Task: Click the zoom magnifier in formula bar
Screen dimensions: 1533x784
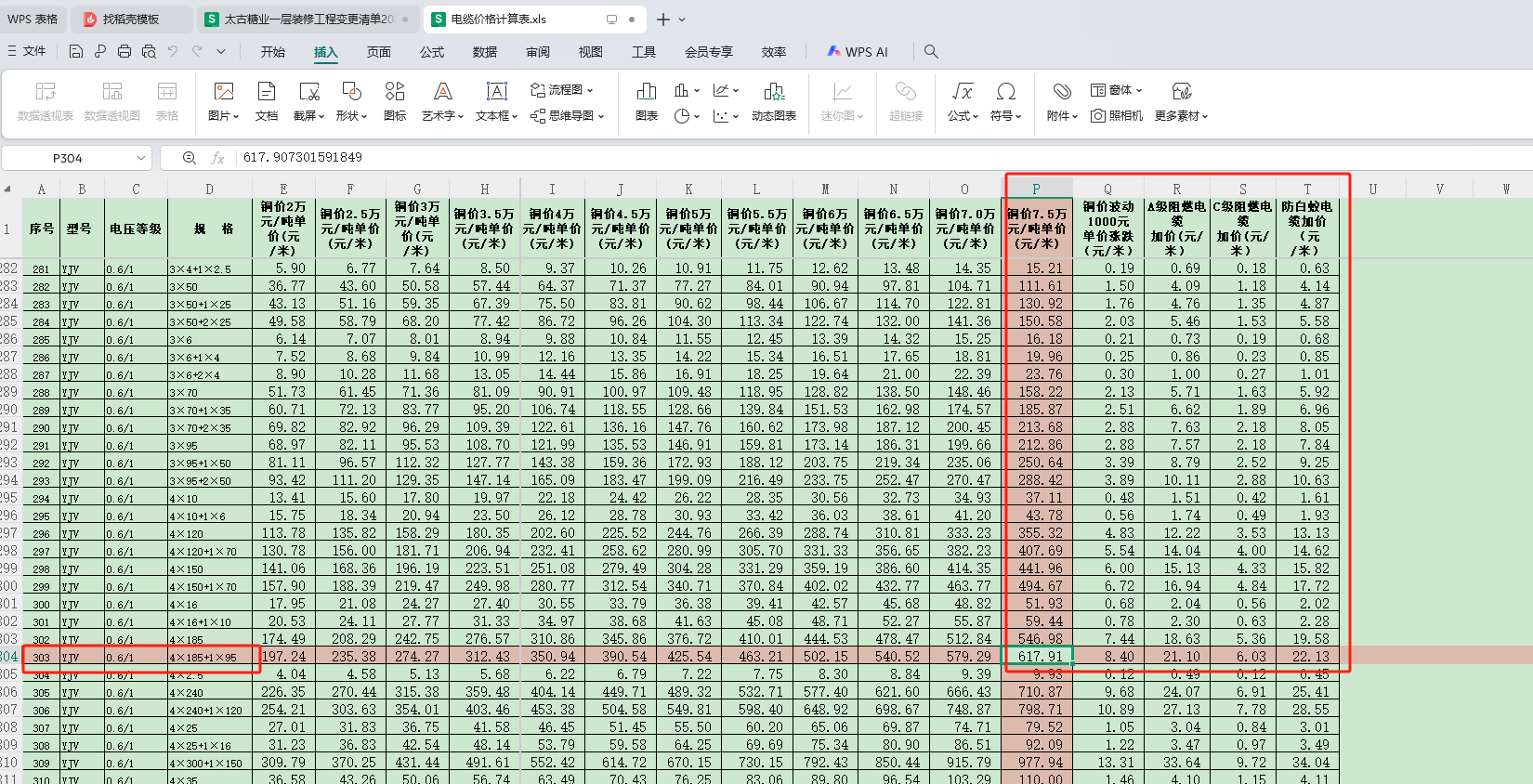Action: (x=190, y=158)
